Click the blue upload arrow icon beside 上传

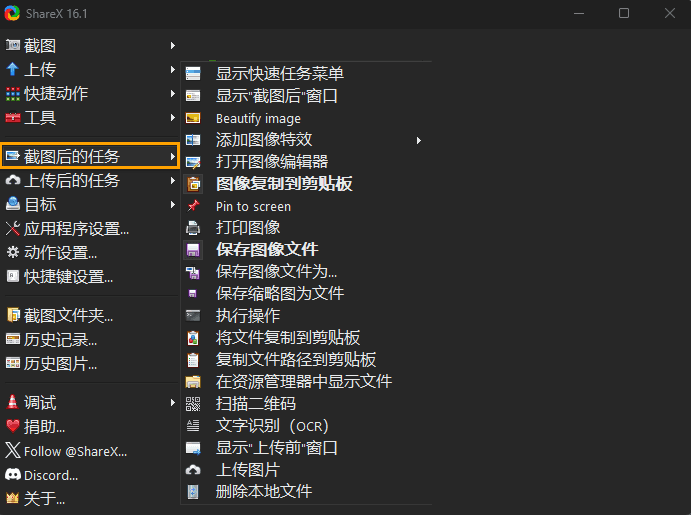tap(13, 69)
